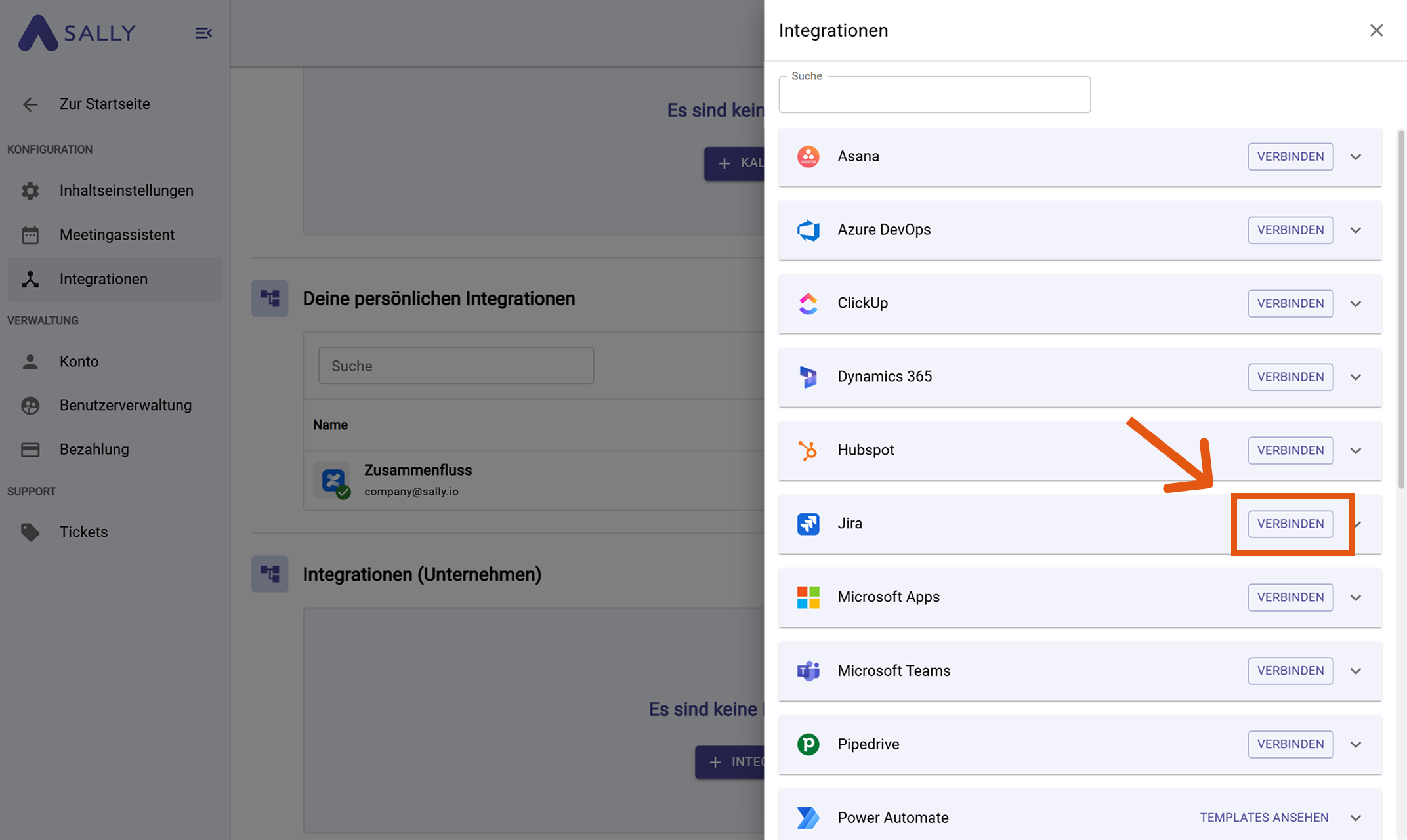Viewport: 1407px width, 840px height.
Task: Click the Power Automate logo icon
Action: [808, 818]
